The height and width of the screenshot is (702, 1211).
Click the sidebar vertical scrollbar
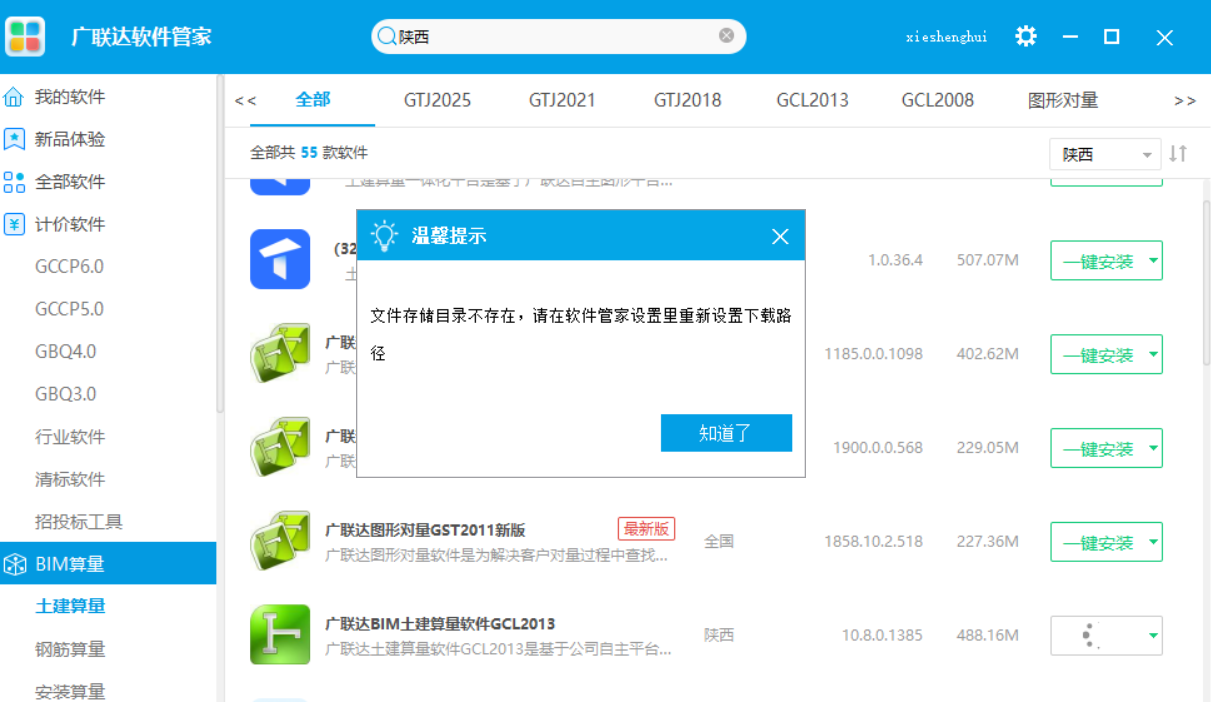tap(220, 245)
